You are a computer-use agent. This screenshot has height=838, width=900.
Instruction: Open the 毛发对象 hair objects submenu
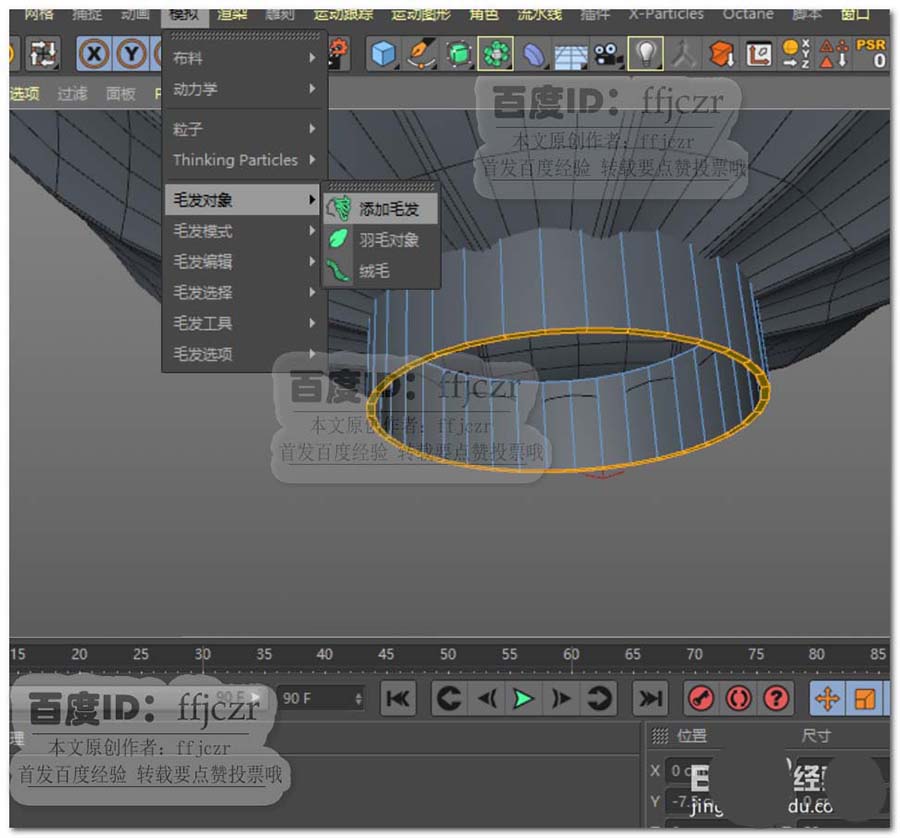click(x=242, y=200)
